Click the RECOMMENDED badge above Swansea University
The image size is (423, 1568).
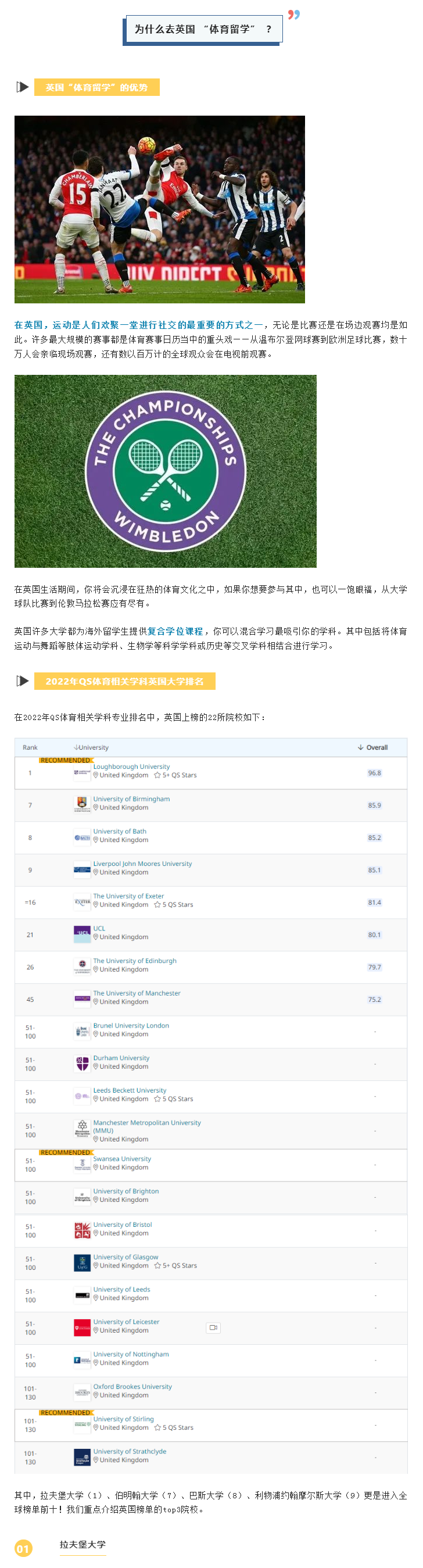pyautogui.click(x=65, y=1152)
